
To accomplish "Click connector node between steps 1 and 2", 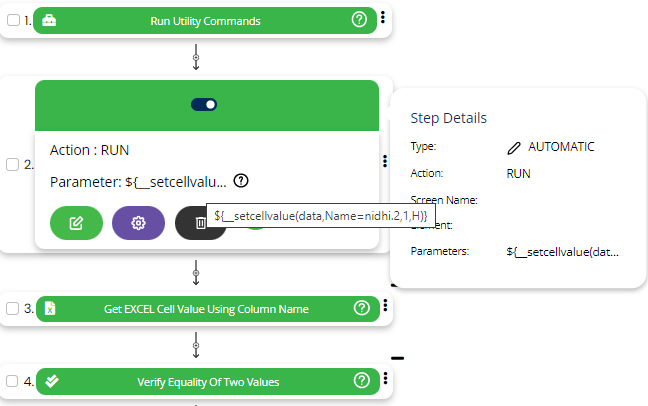I will [196, 58].
